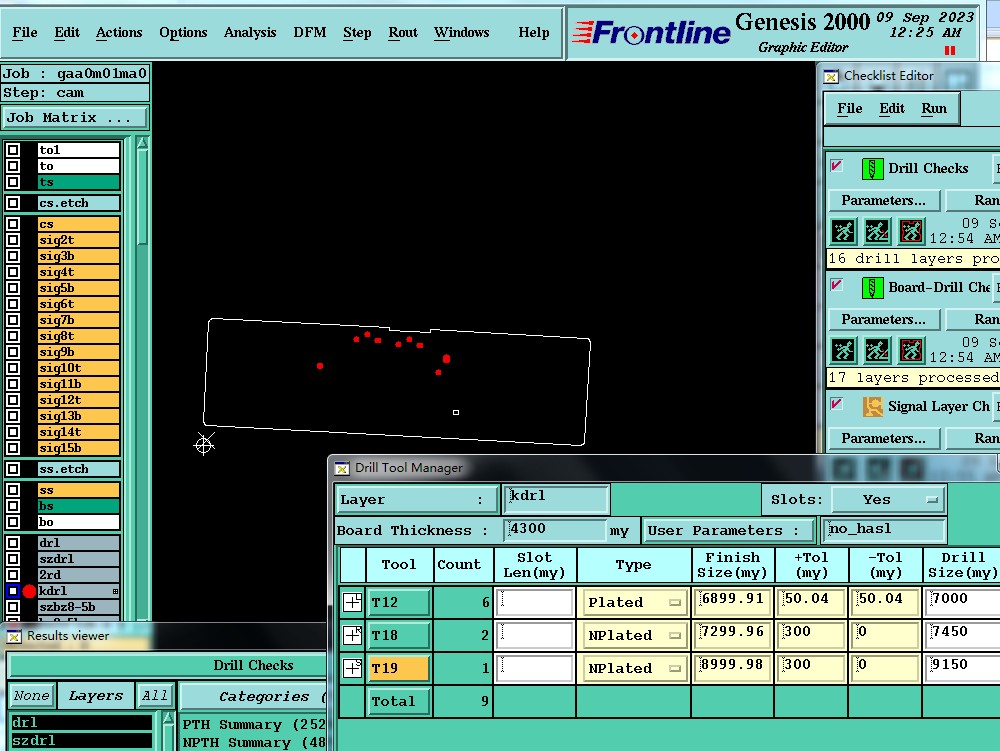Select the T19 tool button
Viewport: 1000px width, 751px height.
(399, 668)
